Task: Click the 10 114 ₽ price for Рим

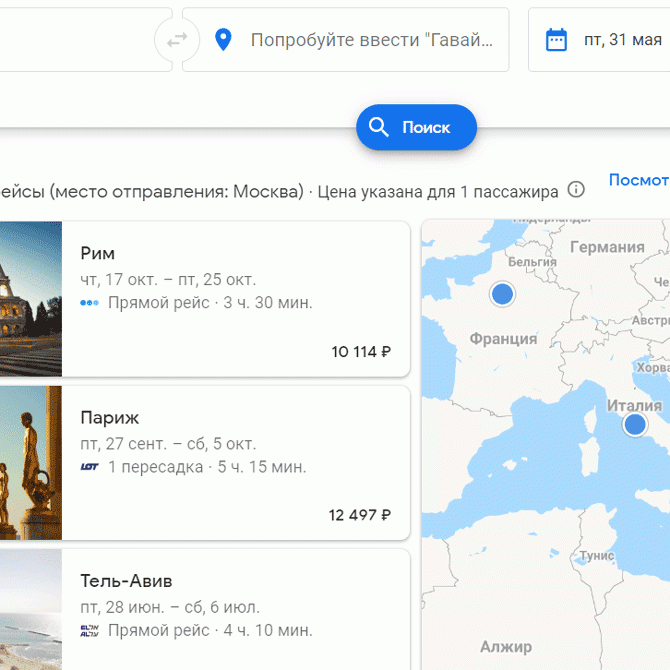Action: click(x=360, y=352)
